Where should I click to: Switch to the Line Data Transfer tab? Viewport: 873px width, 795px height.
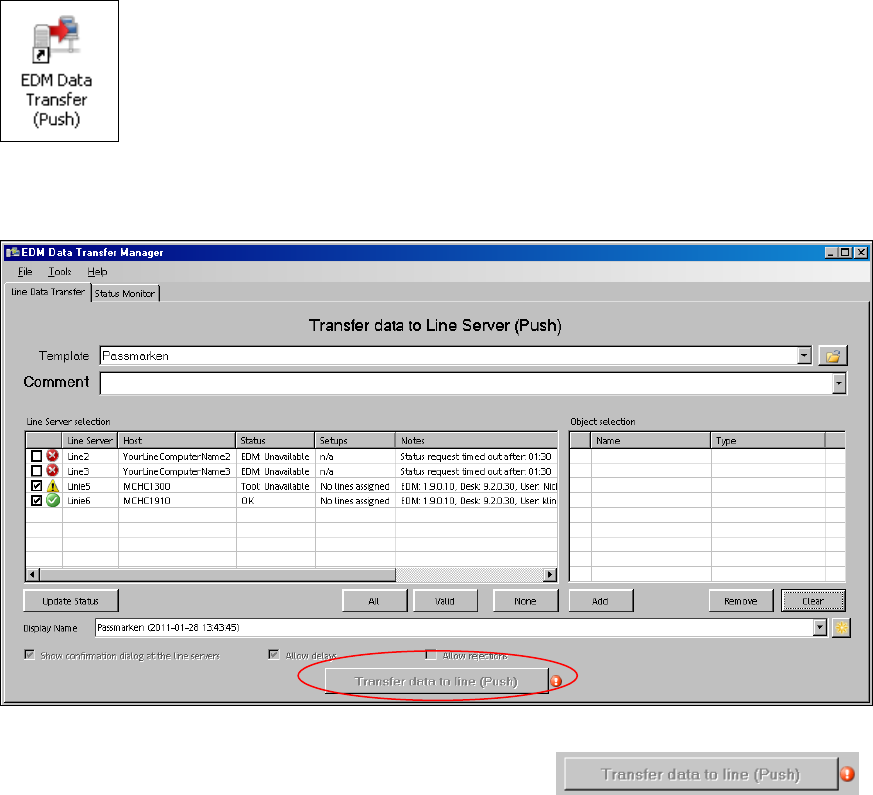(48, 292)
